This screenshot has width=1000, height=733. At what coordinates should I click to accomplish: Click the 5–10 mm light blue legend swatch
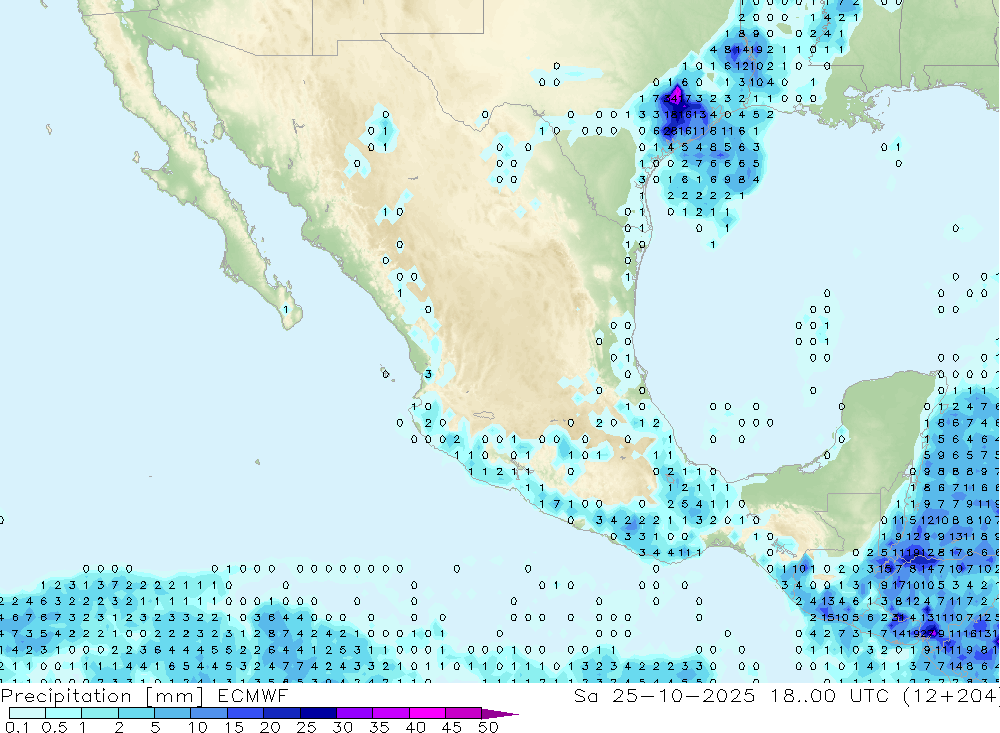pos(173,713)
